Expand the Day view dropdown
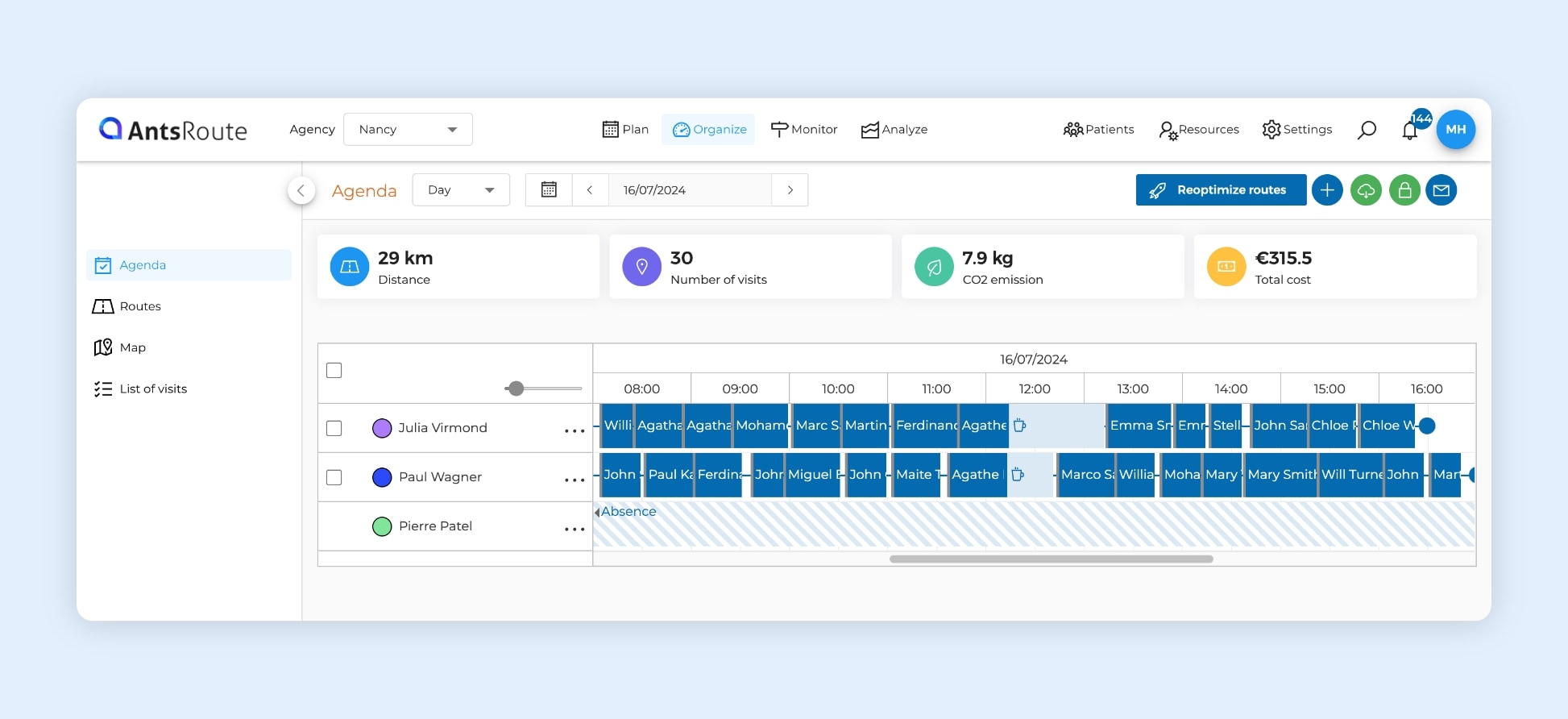The image size is (1568, 719). pos(461,190)
